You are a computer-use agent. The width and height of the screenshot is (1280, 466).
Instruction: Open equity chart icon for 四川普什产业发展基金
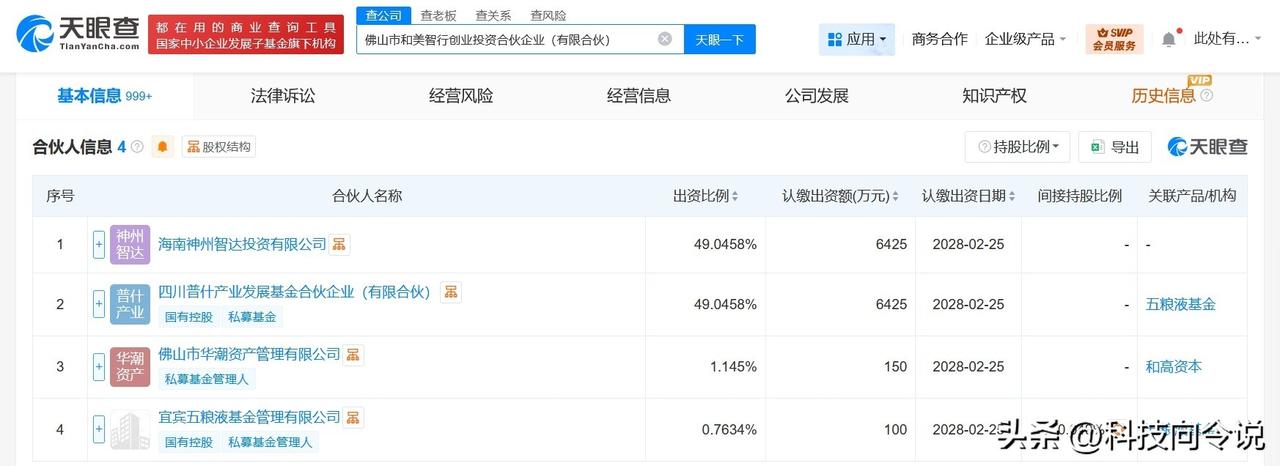click(450, 292)
